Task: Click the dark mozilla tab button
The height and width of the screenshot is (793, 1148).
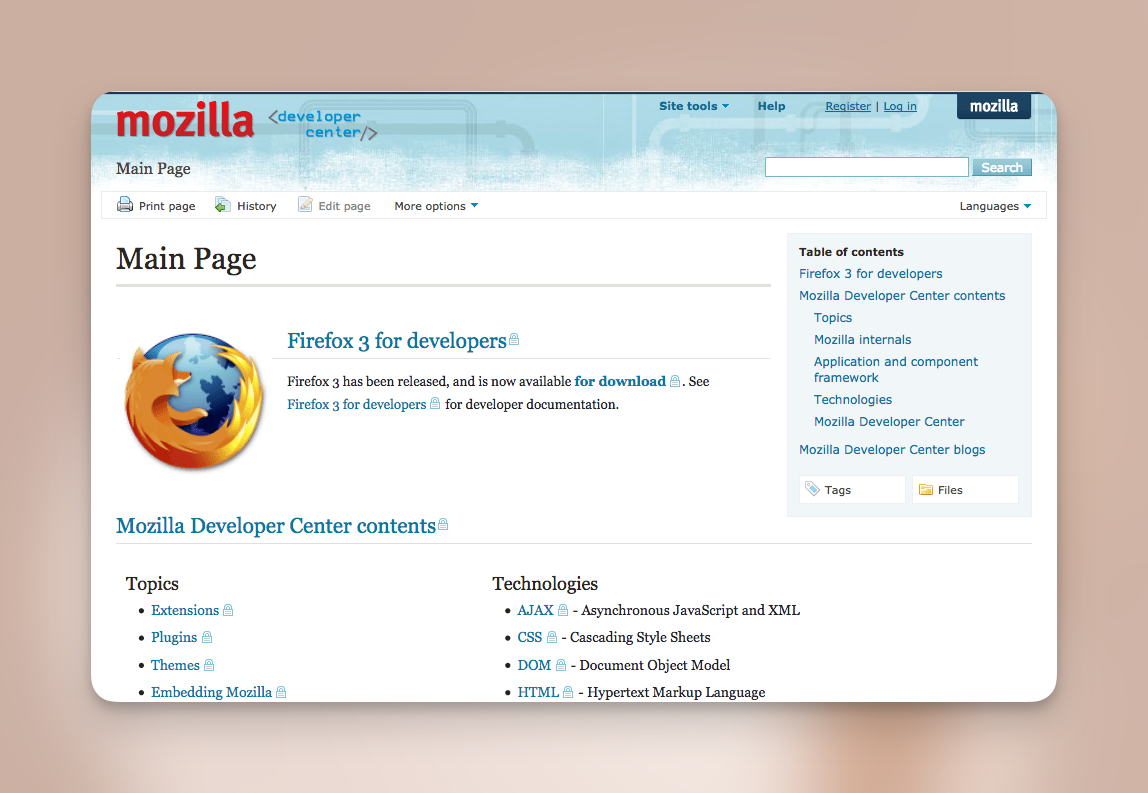Action: [993, 106]
